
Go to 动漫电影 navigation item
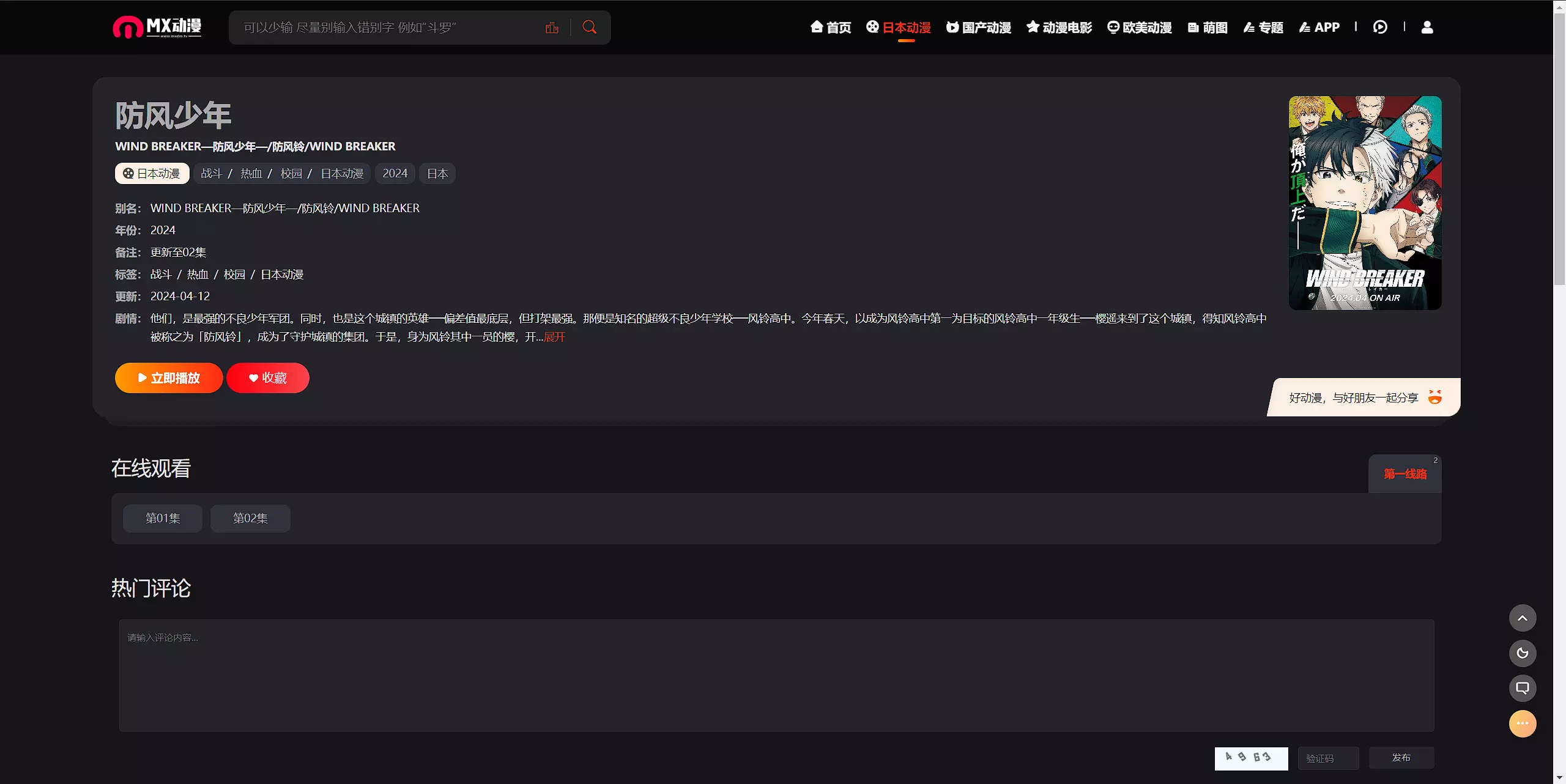(1059, 28)
